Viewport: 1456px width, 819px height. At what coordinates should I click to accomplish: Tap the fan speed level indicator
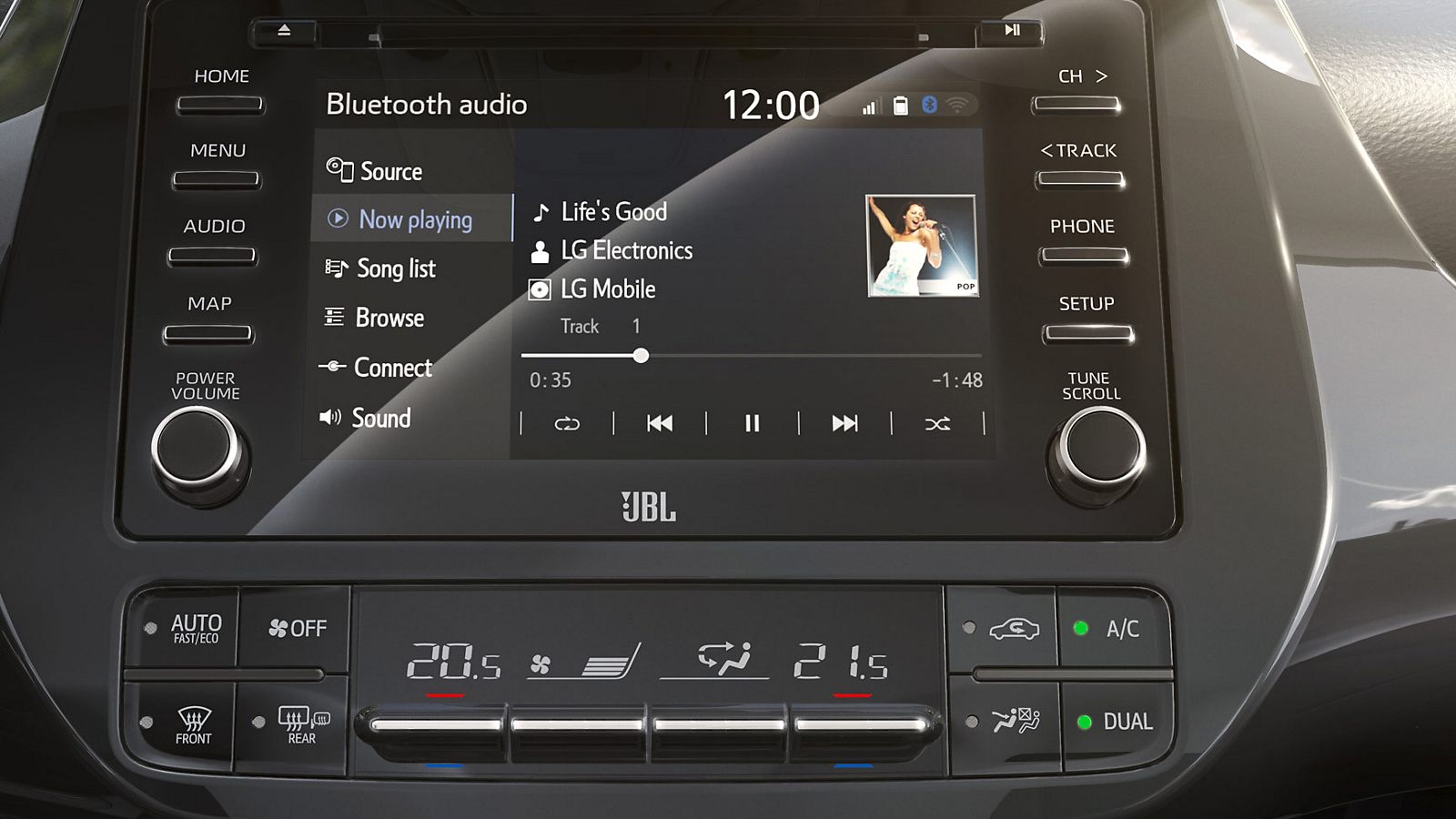585,662
